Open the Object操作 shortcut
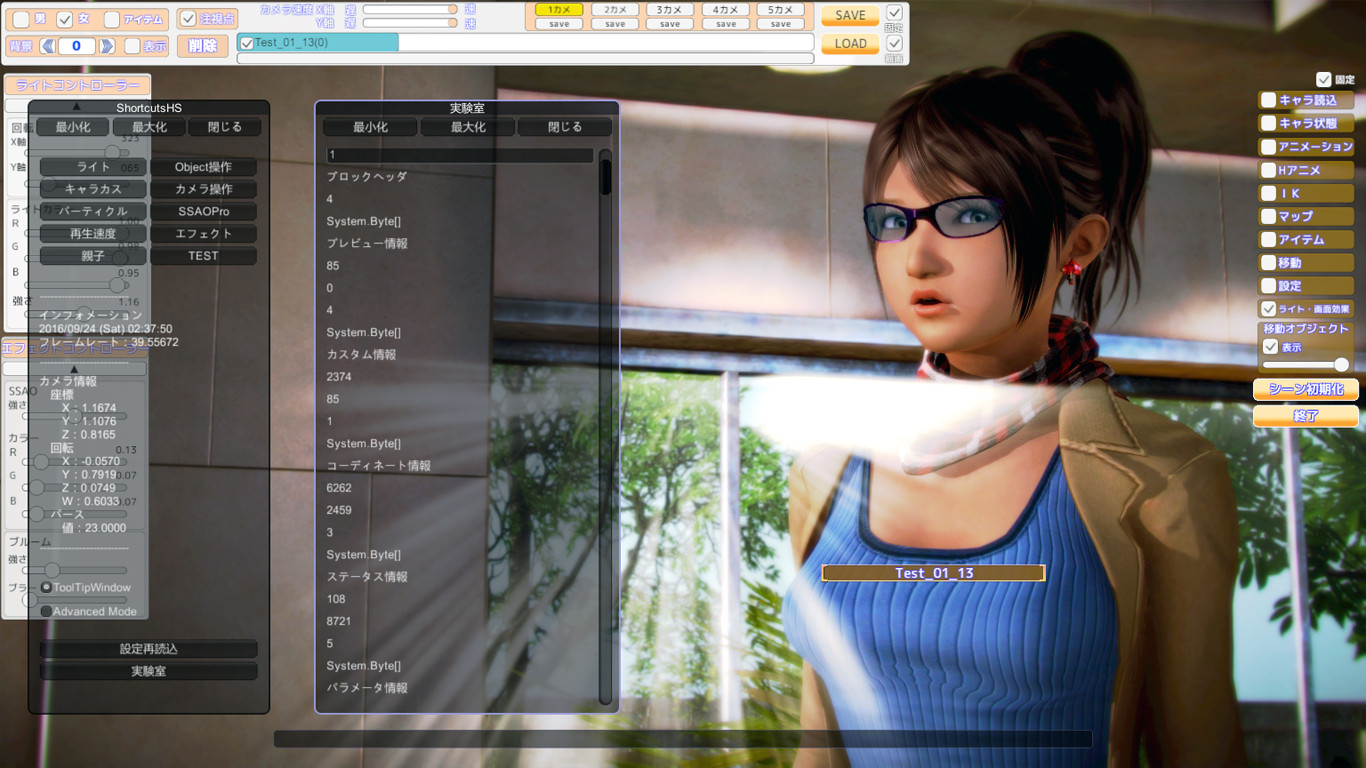Viewport: 1366px width, 768px height. 203,167
